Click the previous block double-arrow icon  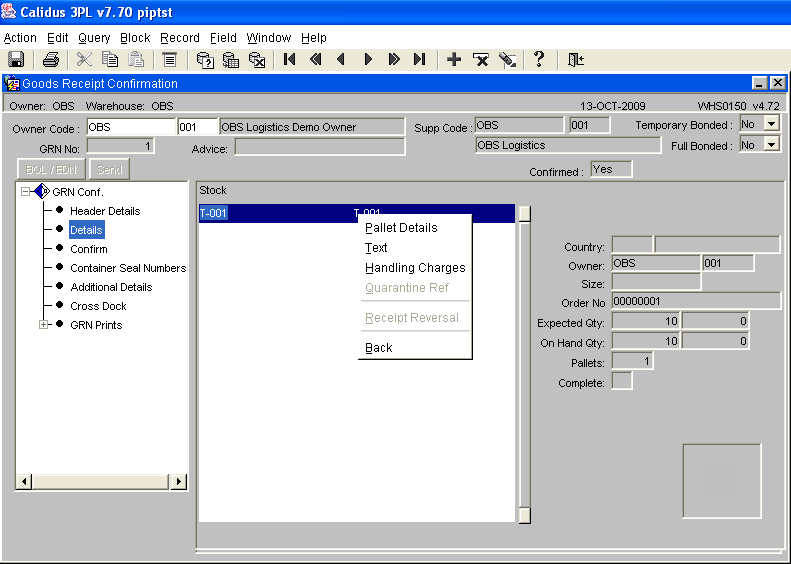pyautogui.click(x=316, y=60)
